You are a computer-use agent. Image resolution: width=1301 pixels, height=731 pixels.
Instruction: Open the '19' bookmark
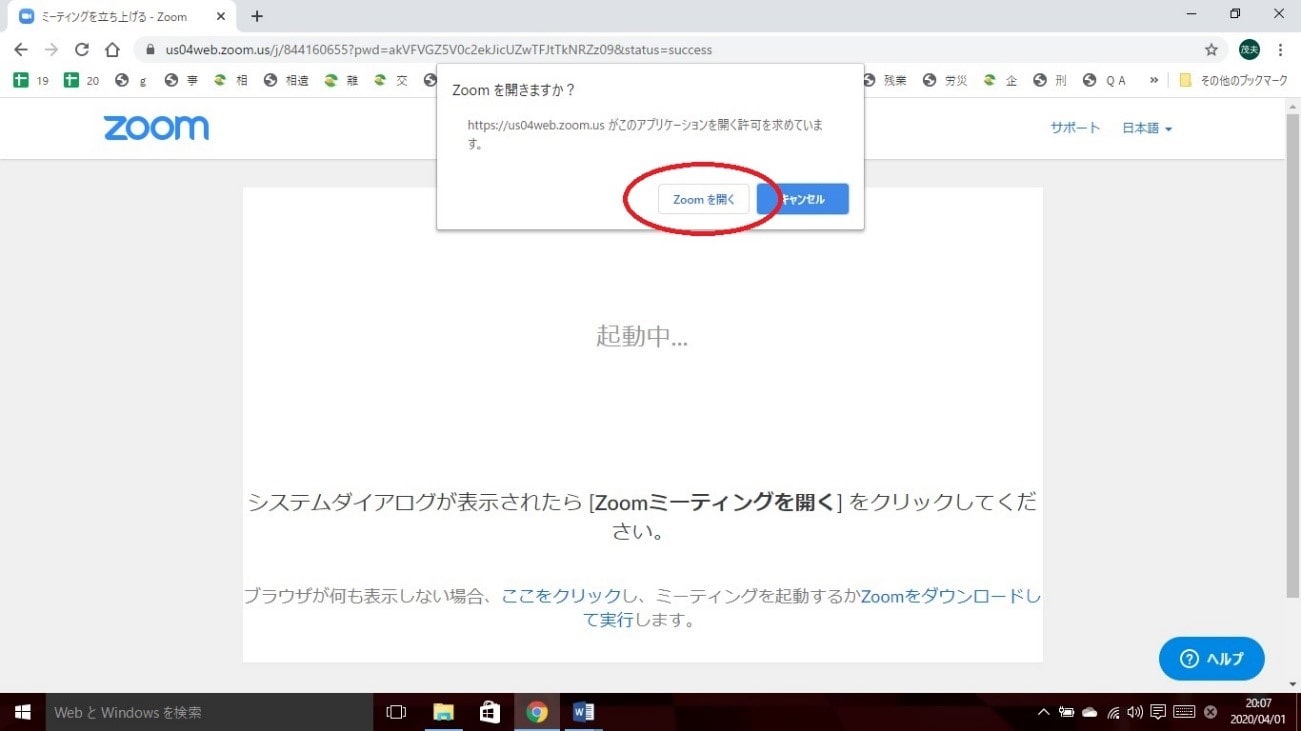[30, 81]
